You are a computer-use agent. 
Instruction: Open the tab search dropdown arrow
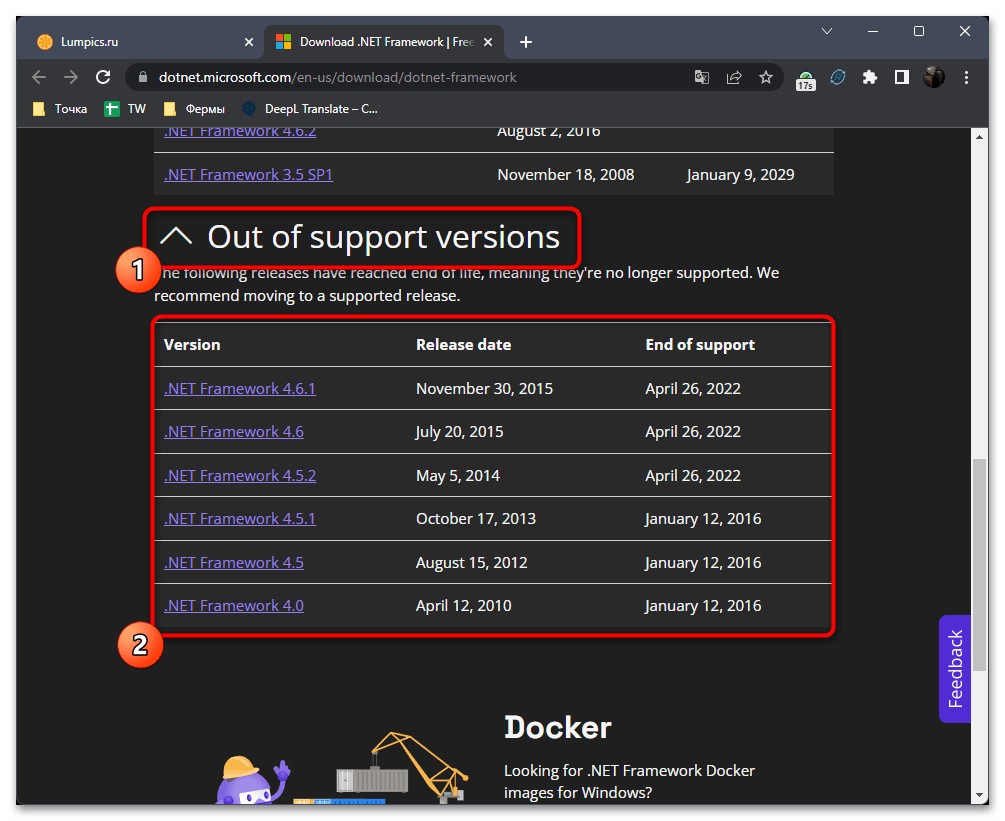click(x=827, y=31)
